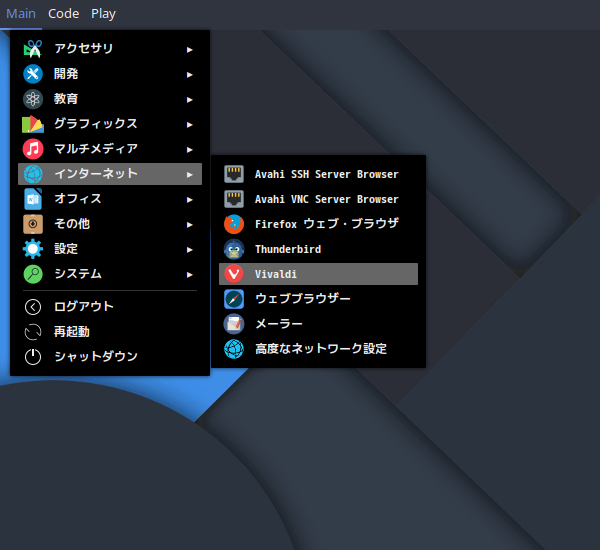The width and height of the screenshot is (600, 550).
Task: Click the 高度なネットワーク設定 globe icon
Action: click(x=234, y=349)
